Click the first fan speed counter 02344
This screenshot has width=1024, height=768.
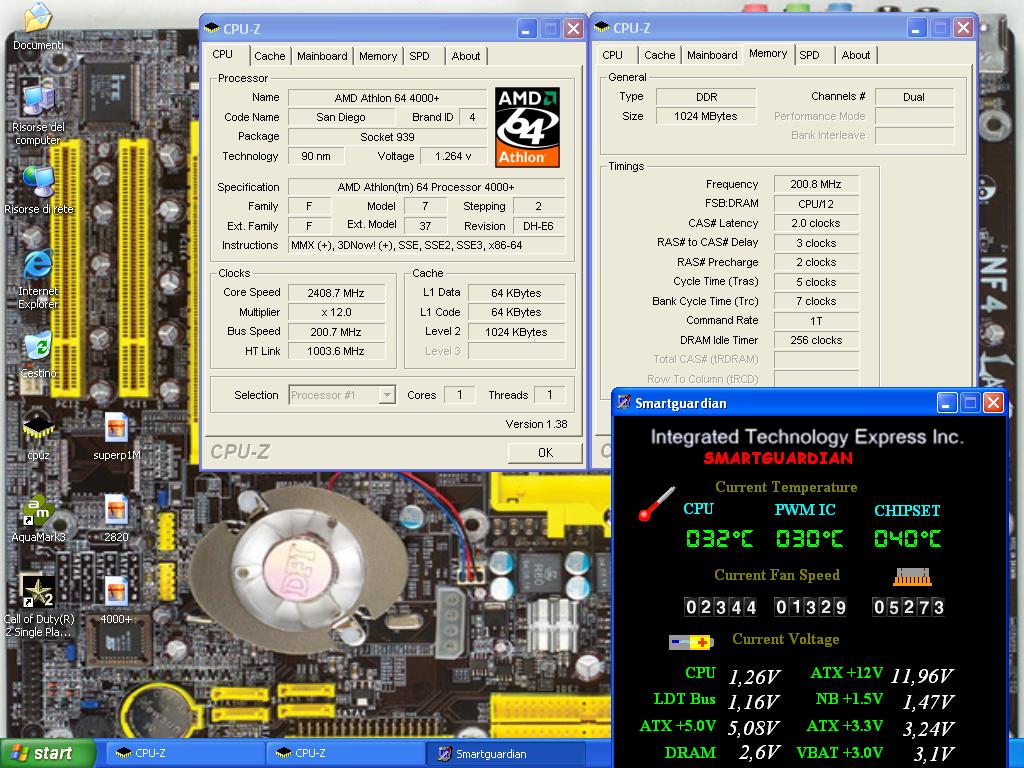(x=720, y=607)
